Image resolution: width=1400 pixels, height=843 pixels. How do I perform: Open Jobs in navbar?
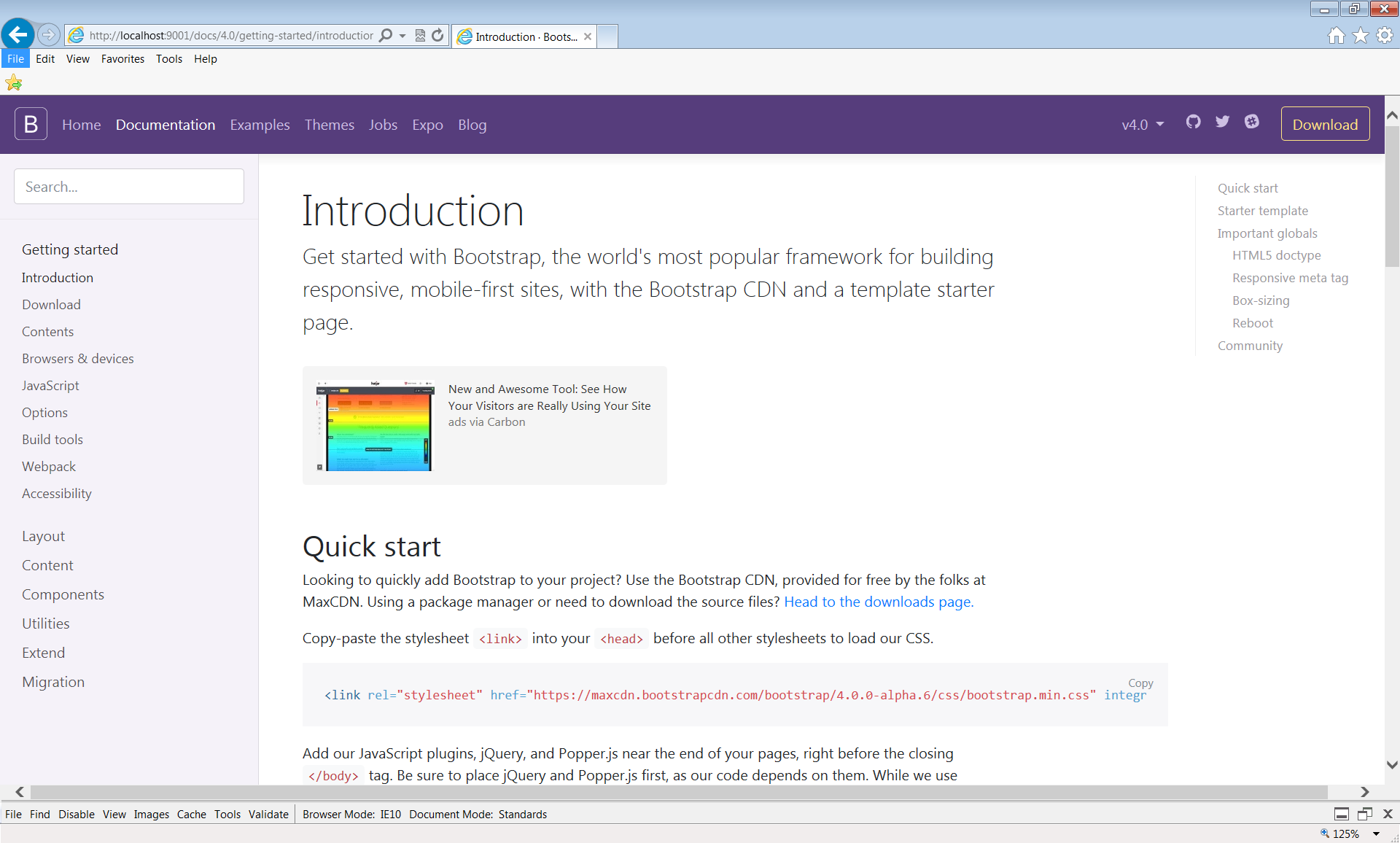click(383, 125)
